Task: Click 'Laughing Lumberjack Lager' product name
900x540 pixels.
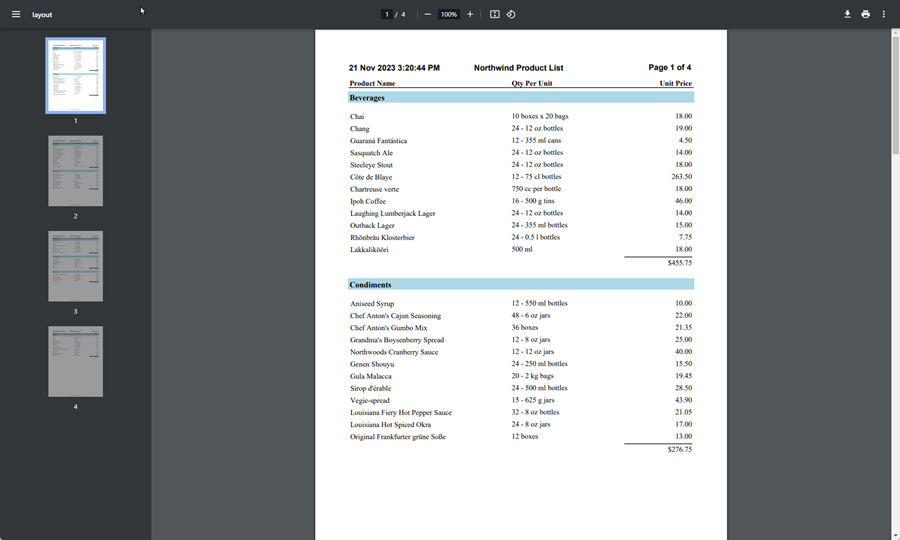Action: pos(393,213)
